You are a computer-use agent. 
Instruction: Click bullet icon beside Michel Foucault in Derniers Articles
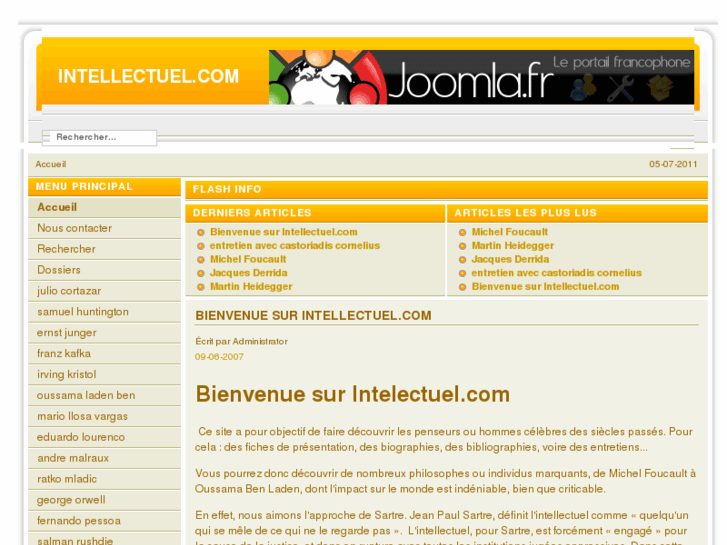point(201,260)
